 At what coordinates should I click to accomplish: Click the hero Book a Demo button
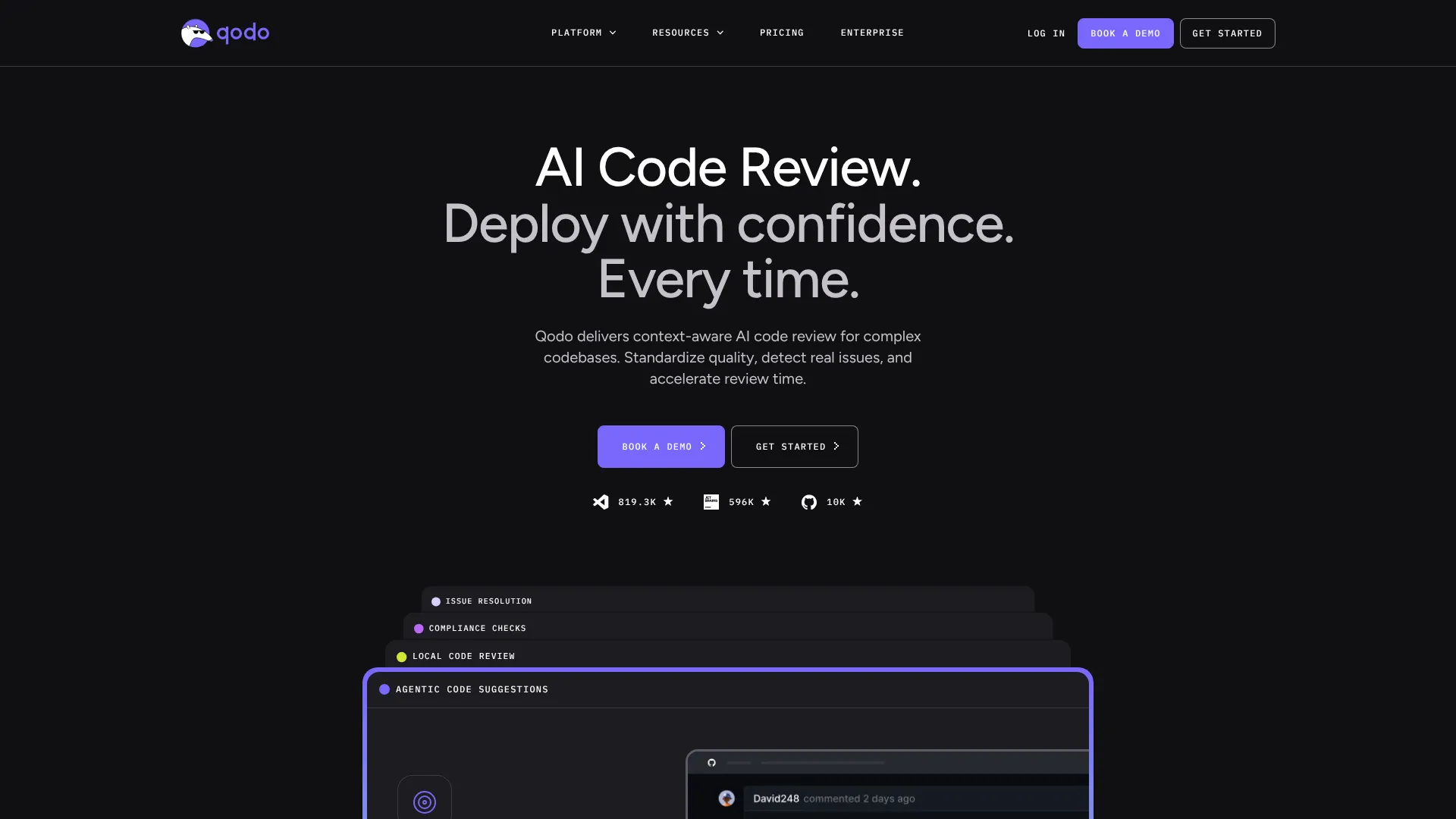click(661, 447)
